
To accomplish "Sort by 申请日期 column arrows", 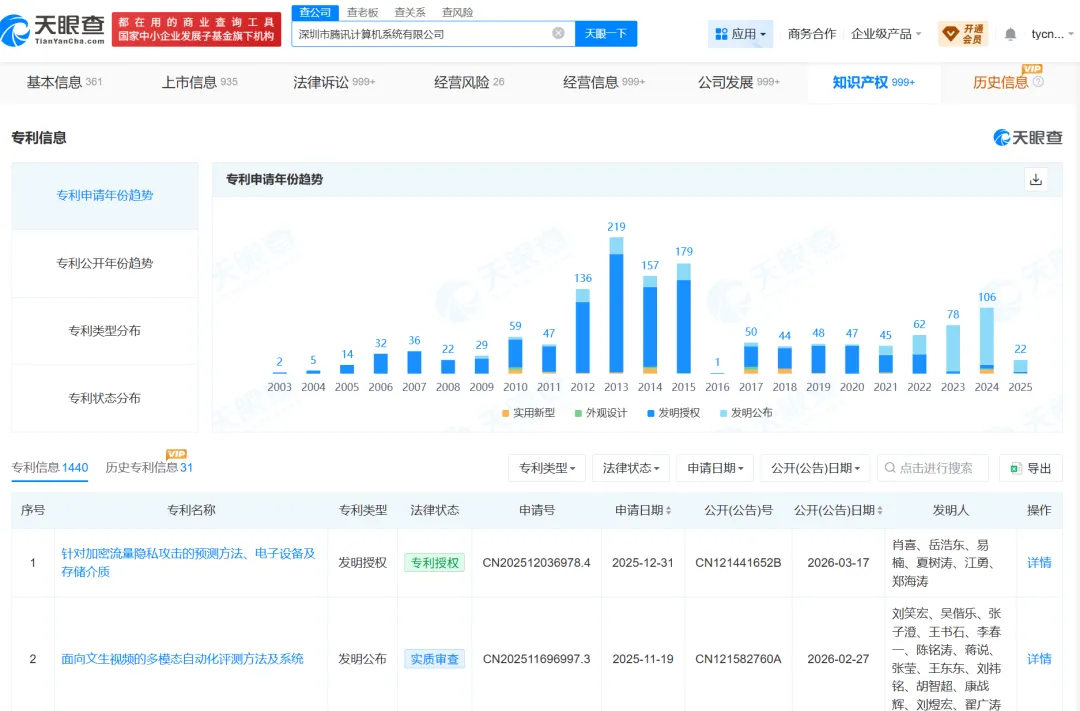I will 668,511.
